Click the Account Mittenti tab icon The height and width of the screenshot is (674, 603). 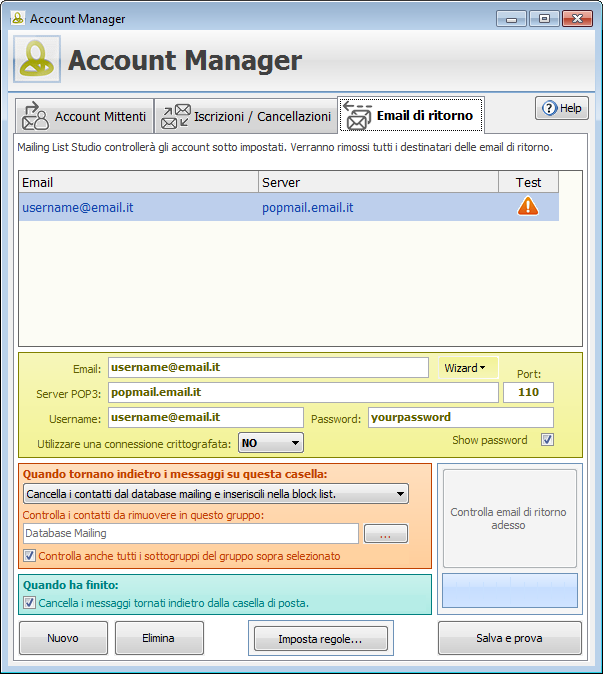click(x=36, y=117)
